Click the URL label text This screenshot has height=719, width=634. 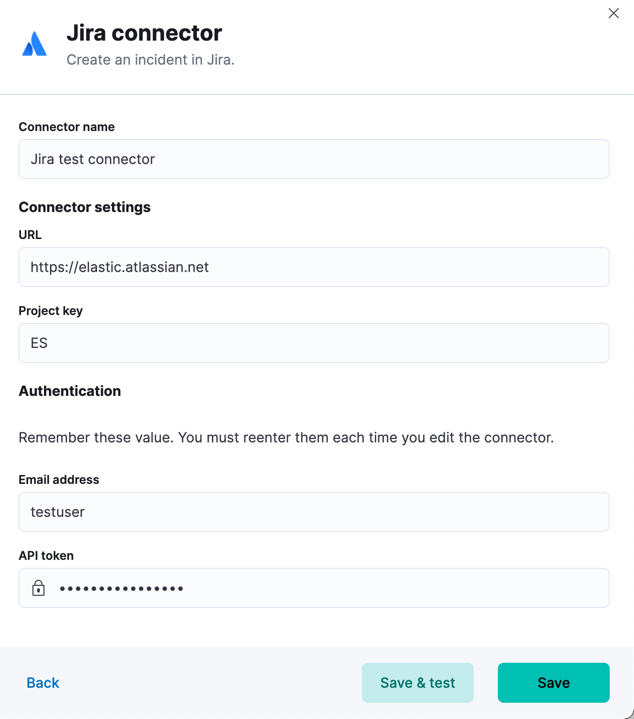(x=30, y=235)
